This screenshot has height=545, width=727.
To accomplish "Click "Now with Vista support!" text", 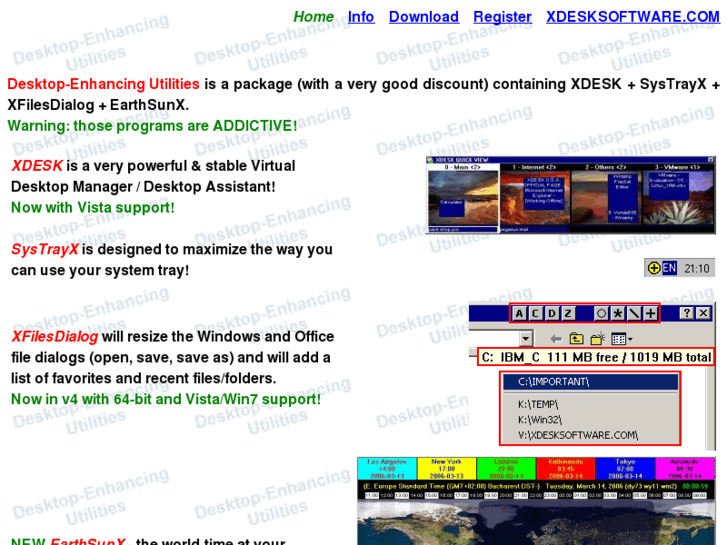I will tap(93, 207).
